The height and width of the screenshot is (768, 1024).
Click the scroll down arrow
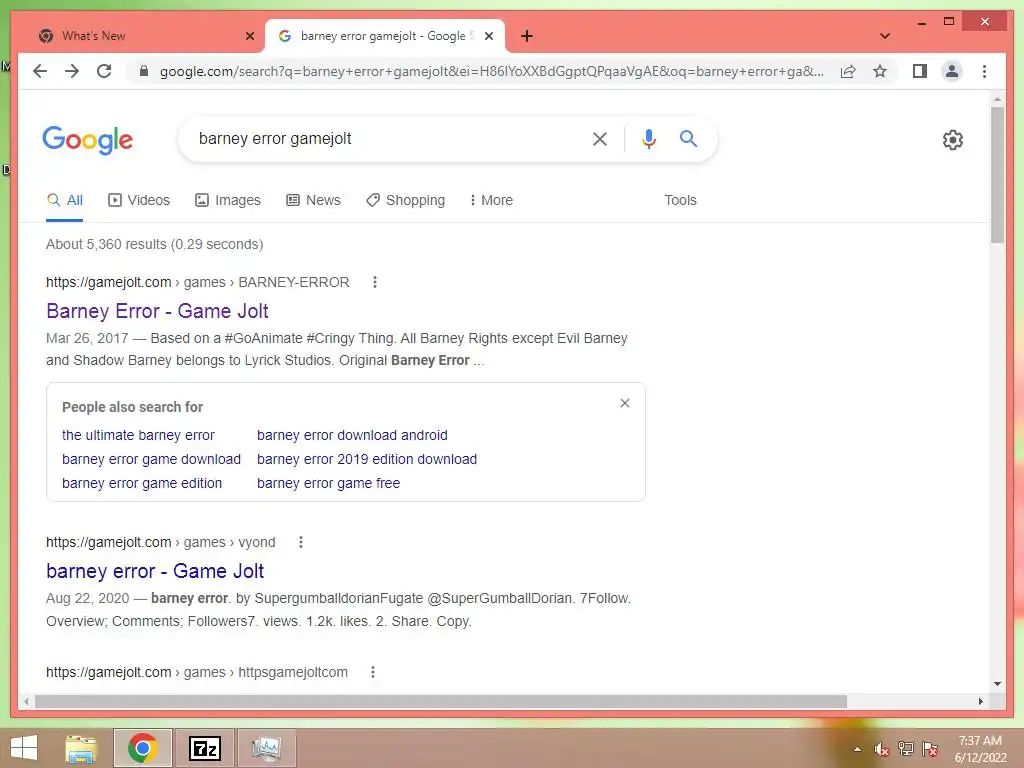tap(997, 684)
